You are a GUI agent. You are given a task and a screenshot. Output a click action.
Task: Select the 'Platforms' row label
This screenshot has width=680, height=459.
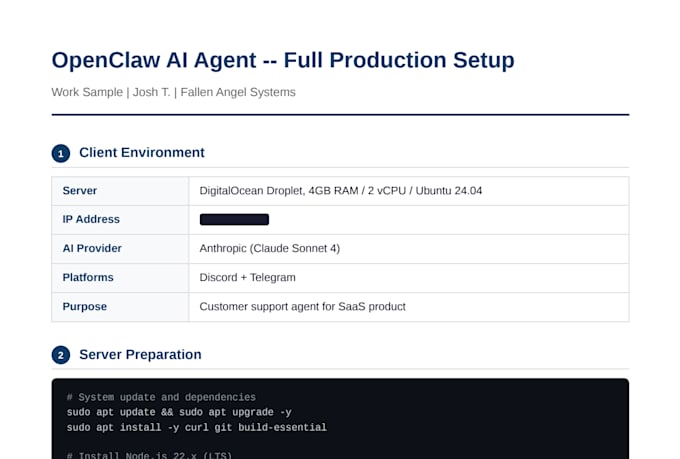click(x=88, y=278)
